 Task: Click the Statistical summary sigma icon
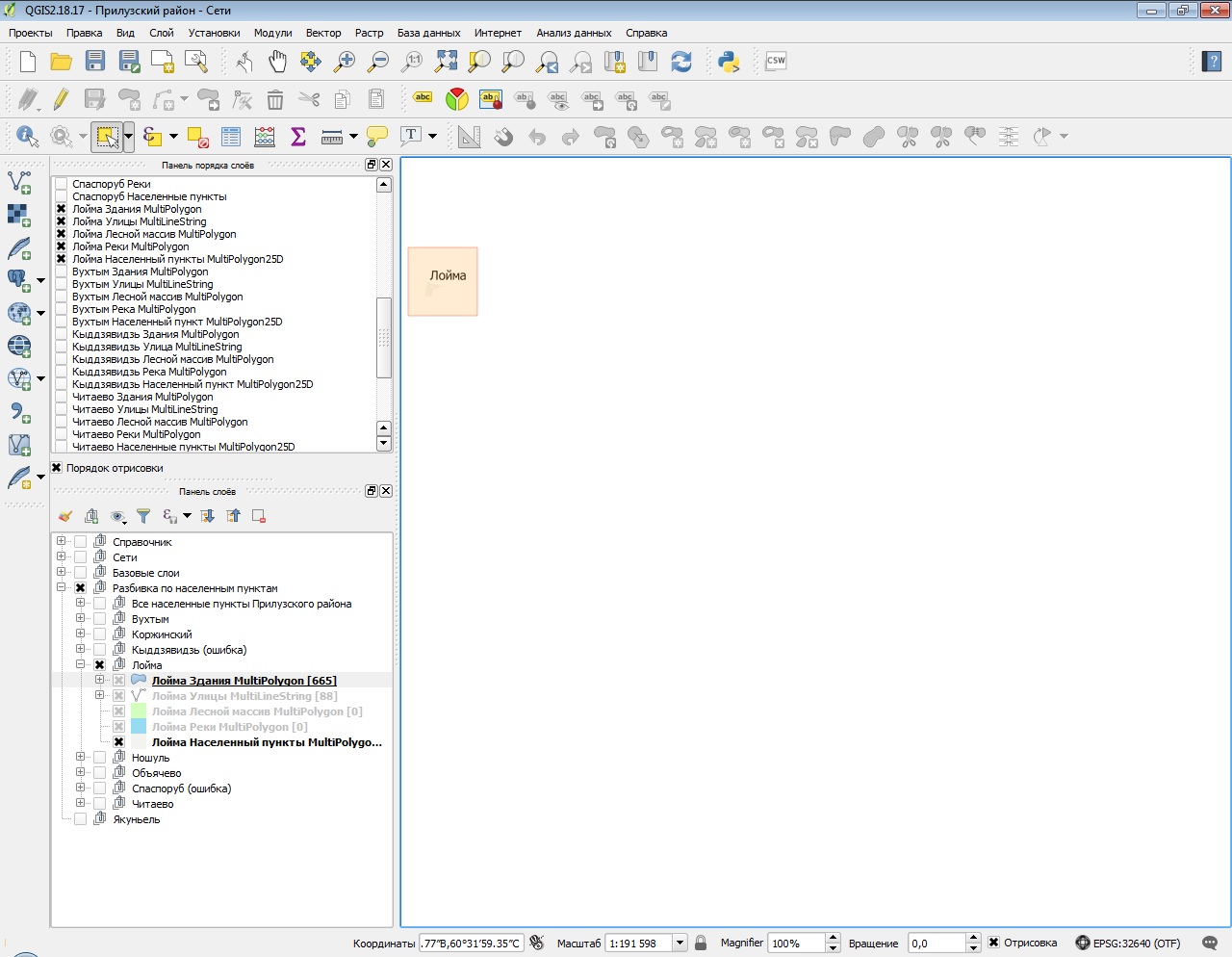pos(298,136)
